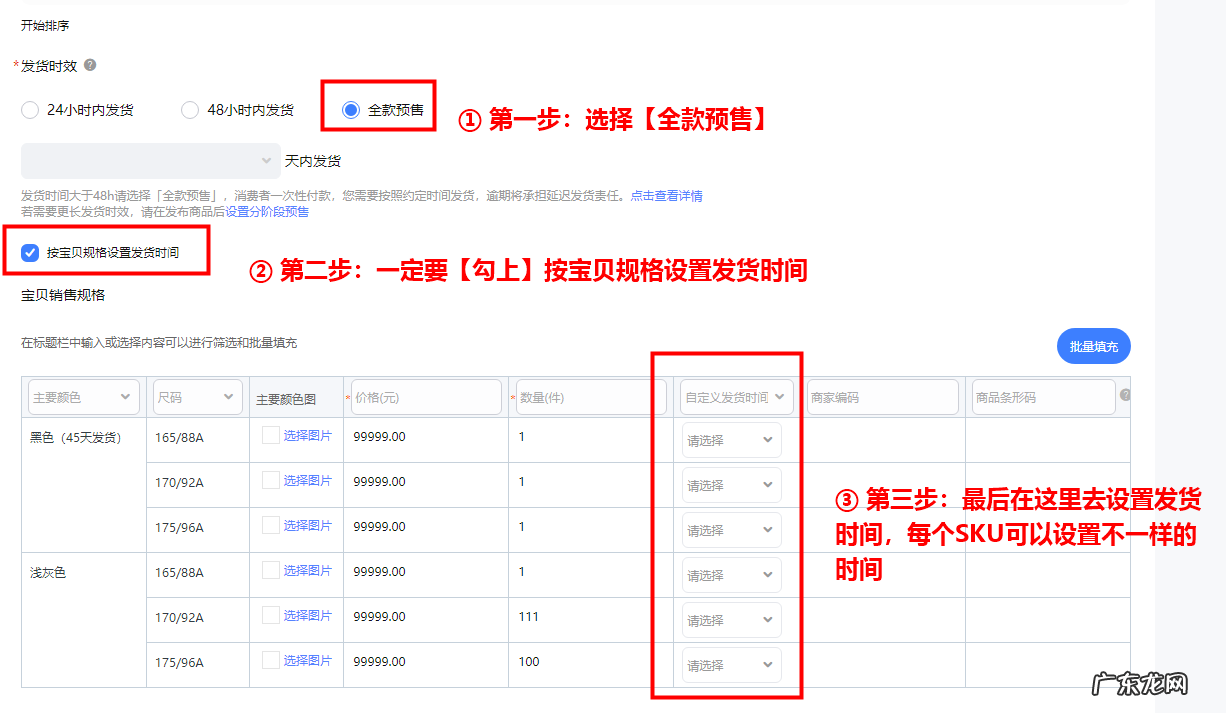Click the help icon beside 发货时效 label
The height and width of the screenshot is (713, 1226).
click(x=91, y=66)
